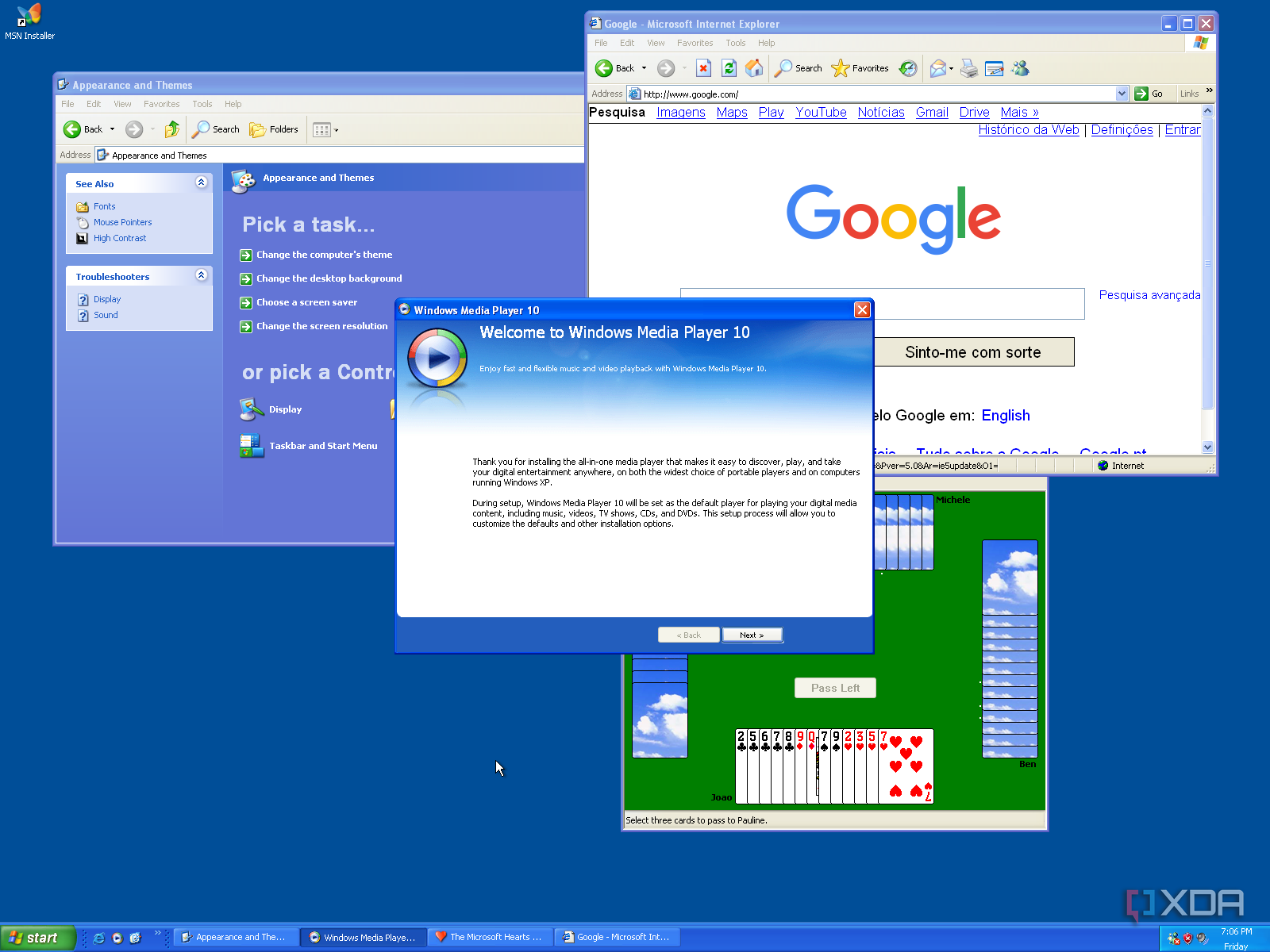Viewport: 1270px width, 952px height.
Task: Open the Help menu in Appearance and Themes
Action: click(233, 104)
